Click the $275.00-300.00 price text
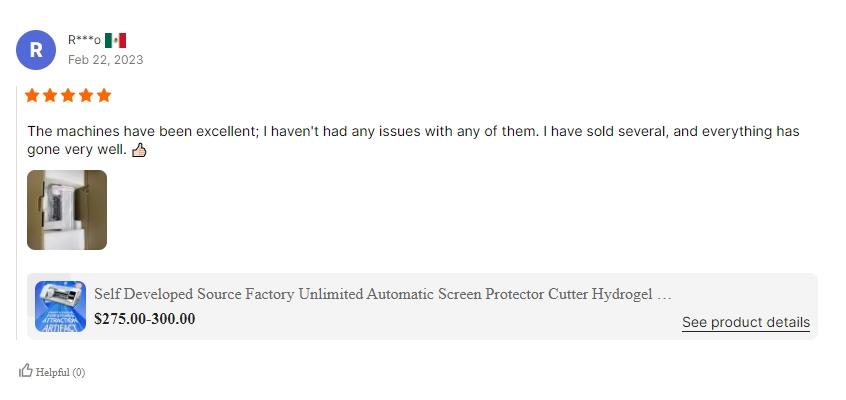Image resolution: width=846 pixels, height=400 pixels. (x=144, y=319)
